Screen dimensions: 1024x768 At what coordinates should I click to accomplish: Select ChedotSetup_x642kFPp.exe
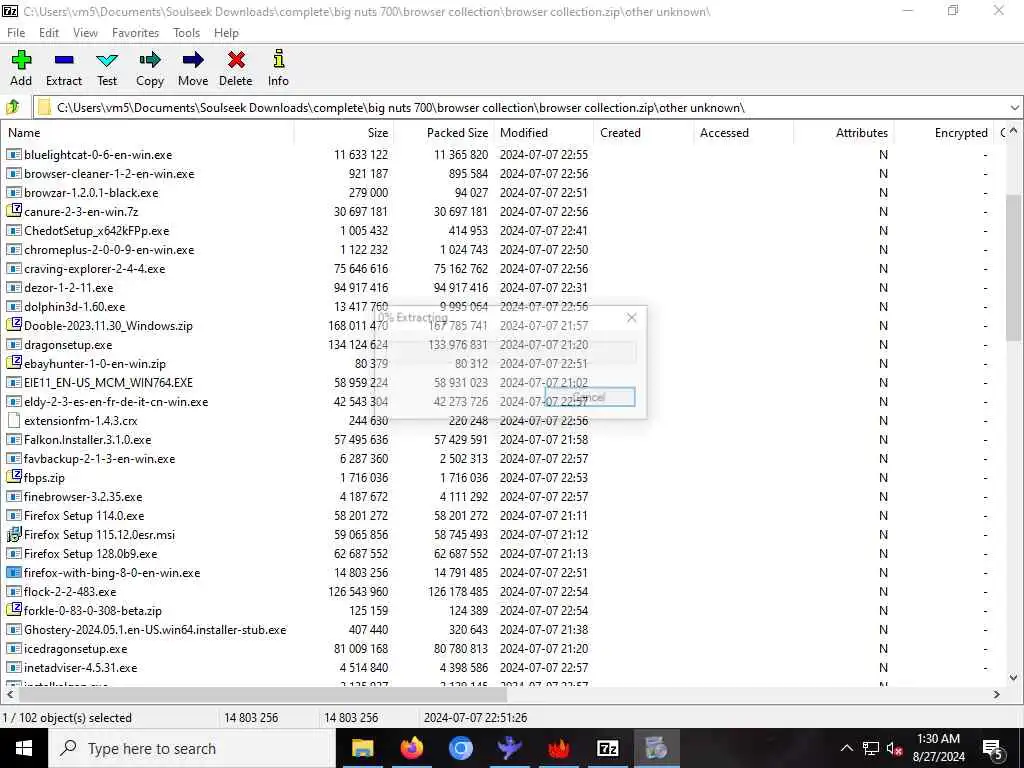pos(97,231)
